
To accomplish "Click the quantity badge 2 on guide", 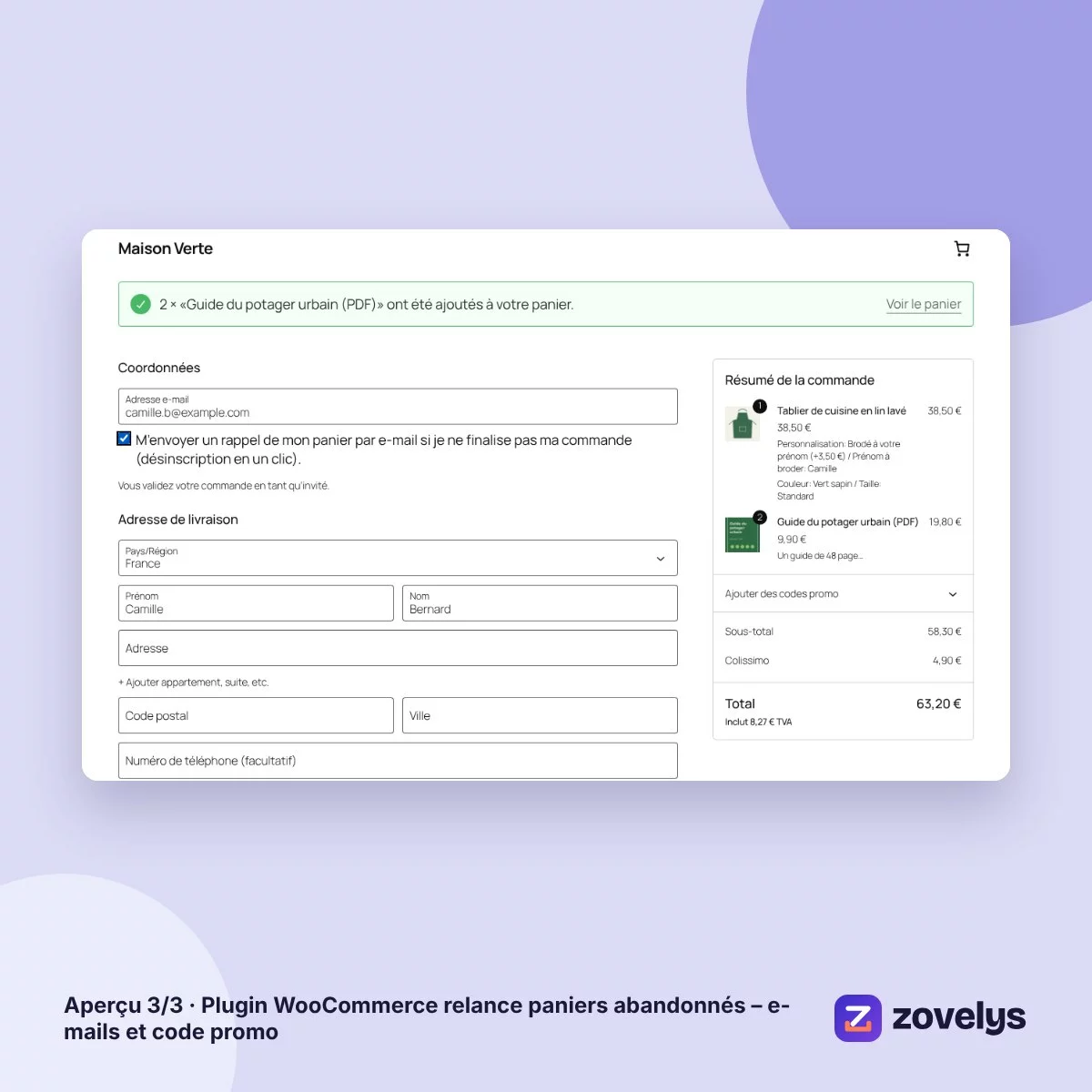I will click(760, 517).
